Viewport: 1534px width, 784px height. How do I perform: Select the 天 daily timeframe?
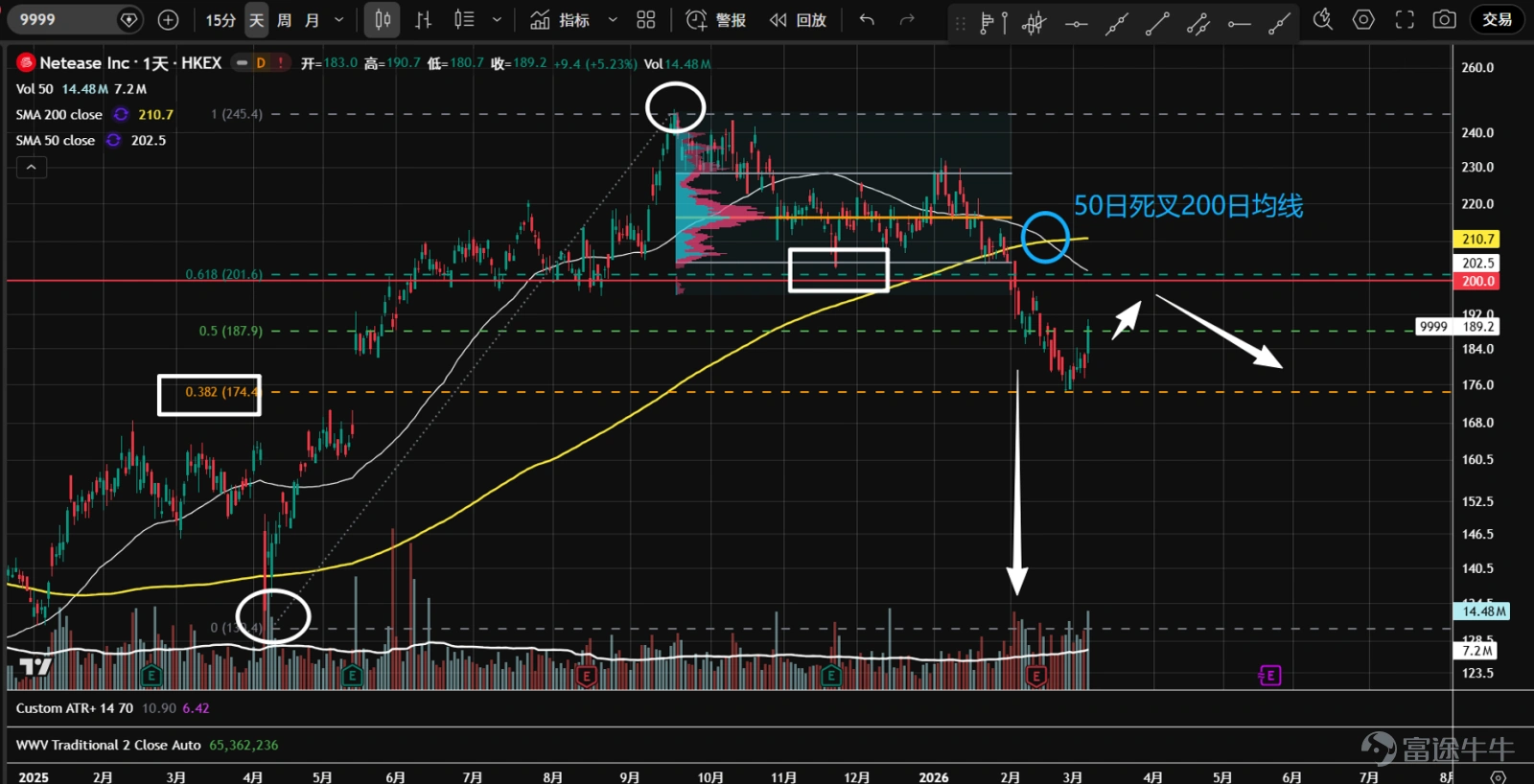pos(256,20)
